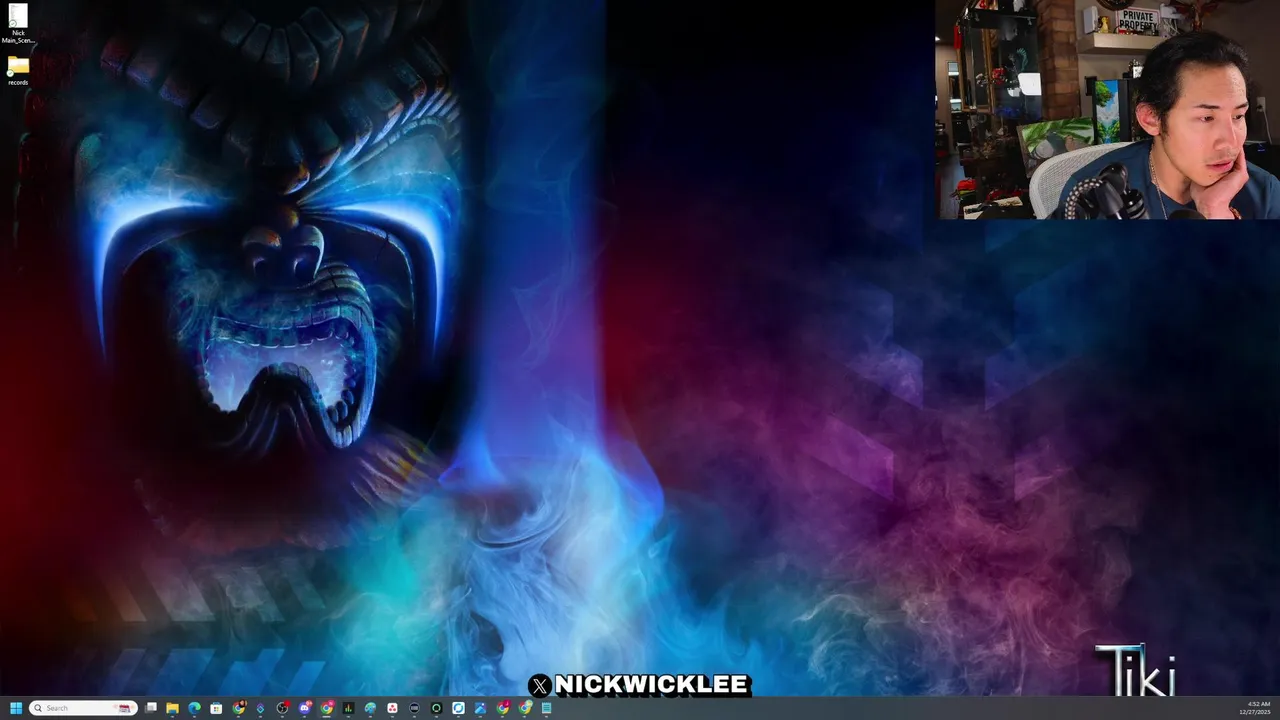Open the blue mountain Photos icon on the taskbar
Image resolution: width=1280 pixels, height=720 pixels.
click(x=480, y=708)
